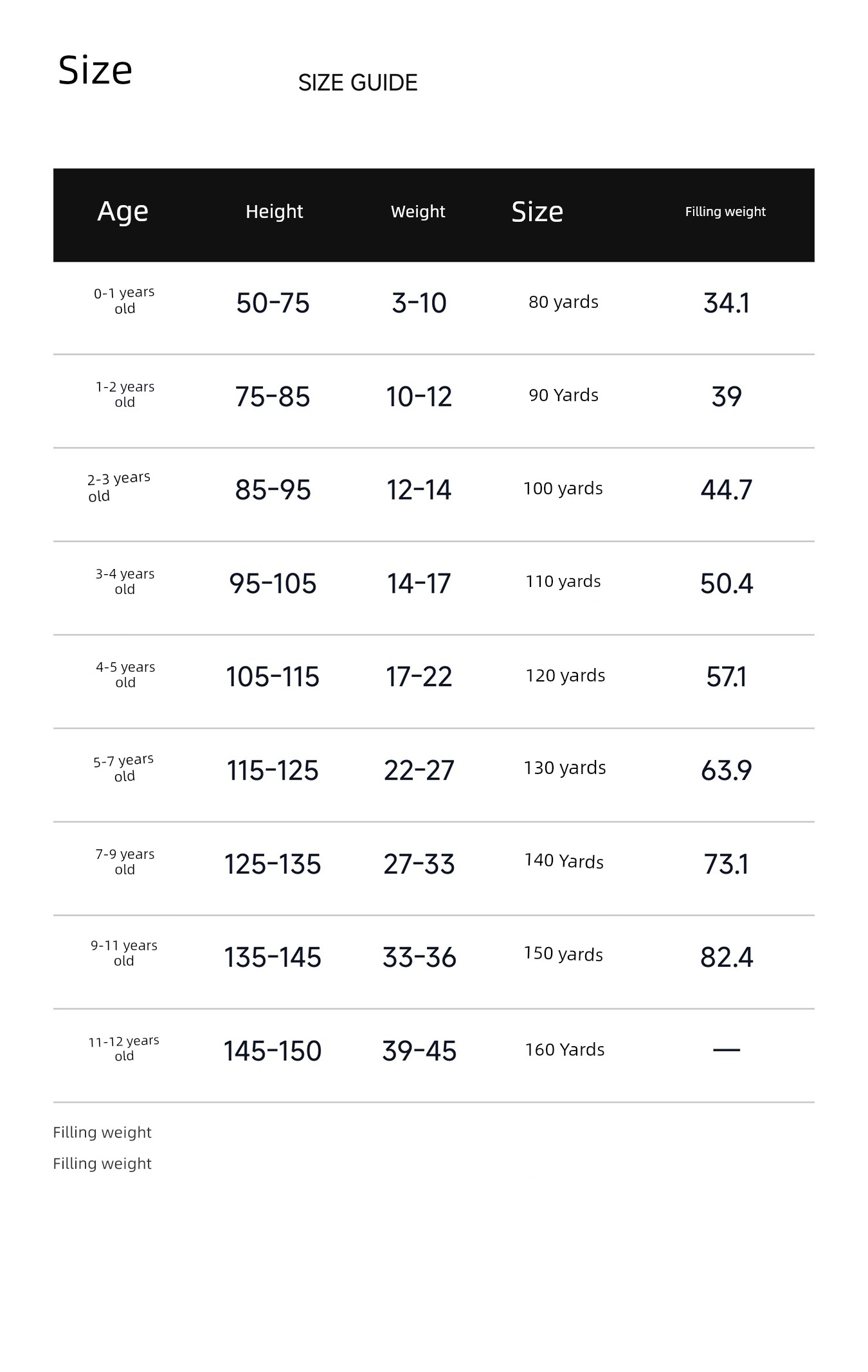This screenshot has height=1372, width=868.
Task: Click height value 135-145
Action: [273, 957]
